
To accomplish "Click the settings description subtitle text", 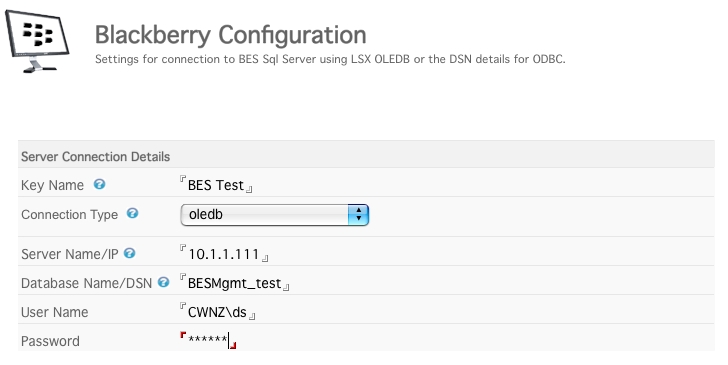I will click(330, 59).
